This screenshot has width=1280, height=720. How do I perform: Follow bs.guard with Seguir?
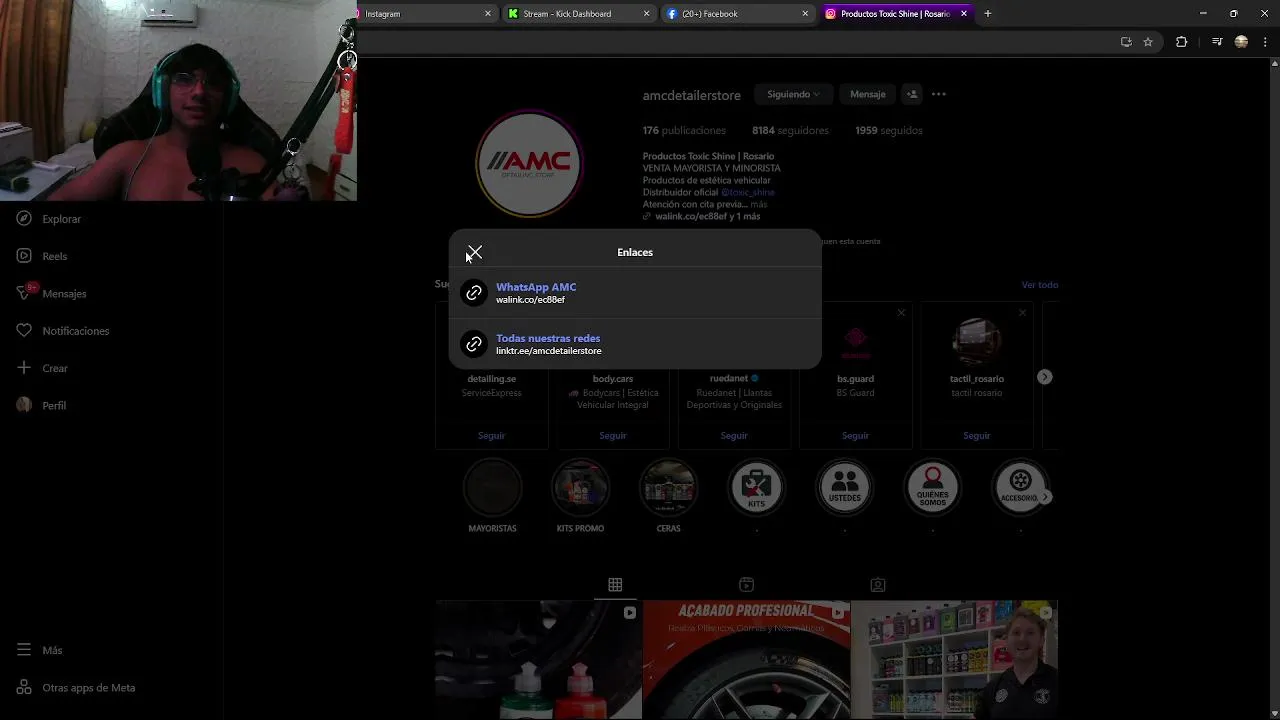point(855,436)
